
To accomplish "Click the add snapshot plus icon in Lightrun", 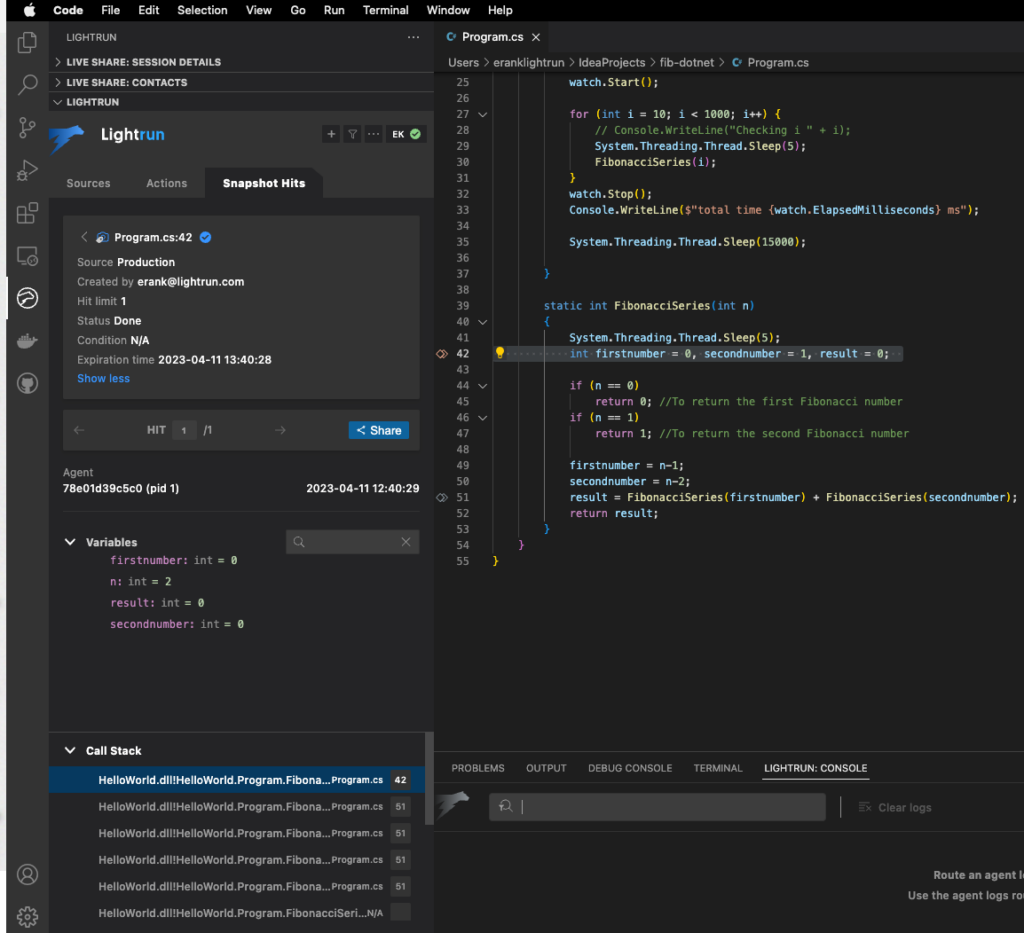I will [x=331, y=133].
